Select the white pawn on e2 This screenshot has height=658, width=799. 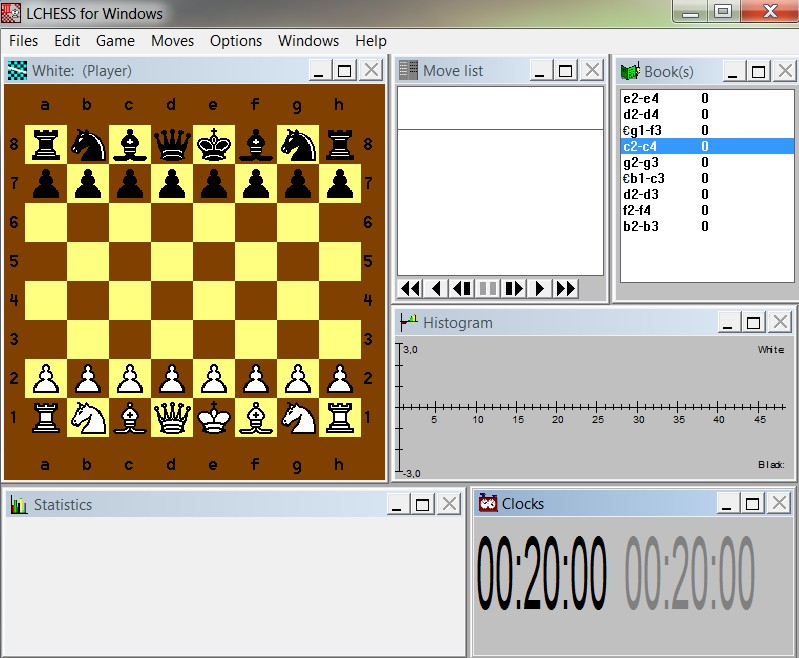(214, 379)
